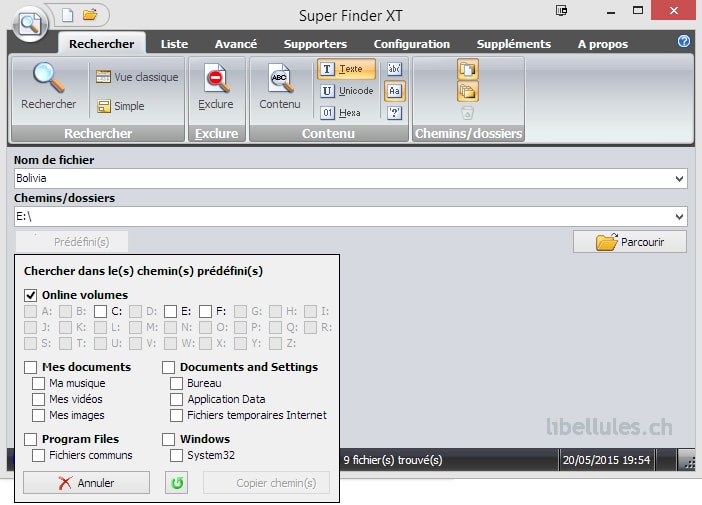Open the Avancé tab
This screenshot has width=702, height=505.
[x=236, y=44]
